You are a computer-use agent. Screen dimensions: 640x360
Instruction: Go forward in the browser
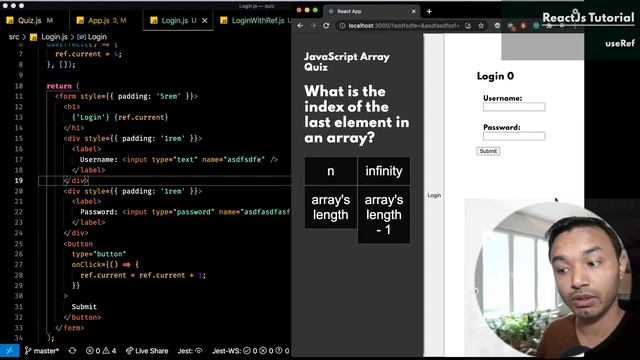tap(313, 26)
